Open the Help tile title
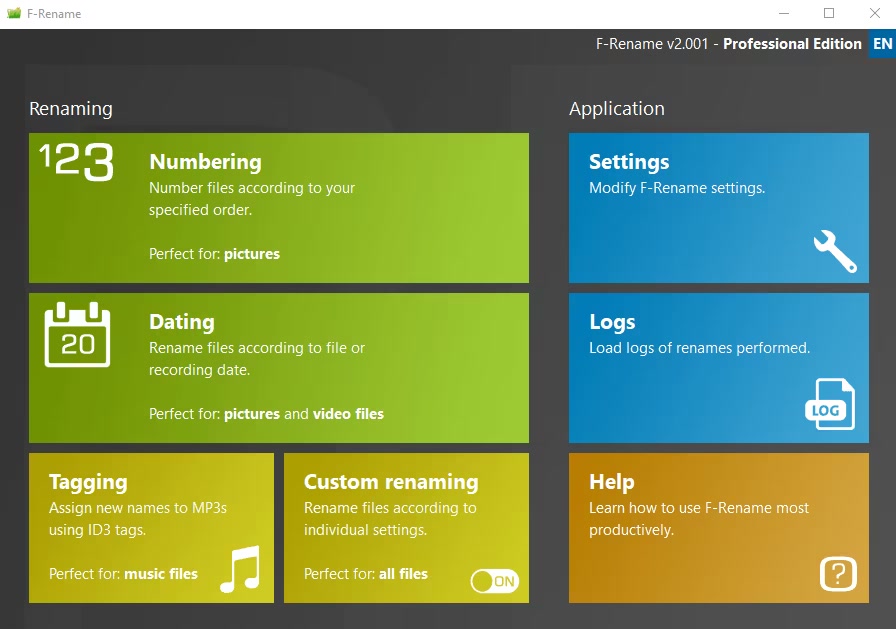Viewport: 896px width, 629px height. click(612, 482)
